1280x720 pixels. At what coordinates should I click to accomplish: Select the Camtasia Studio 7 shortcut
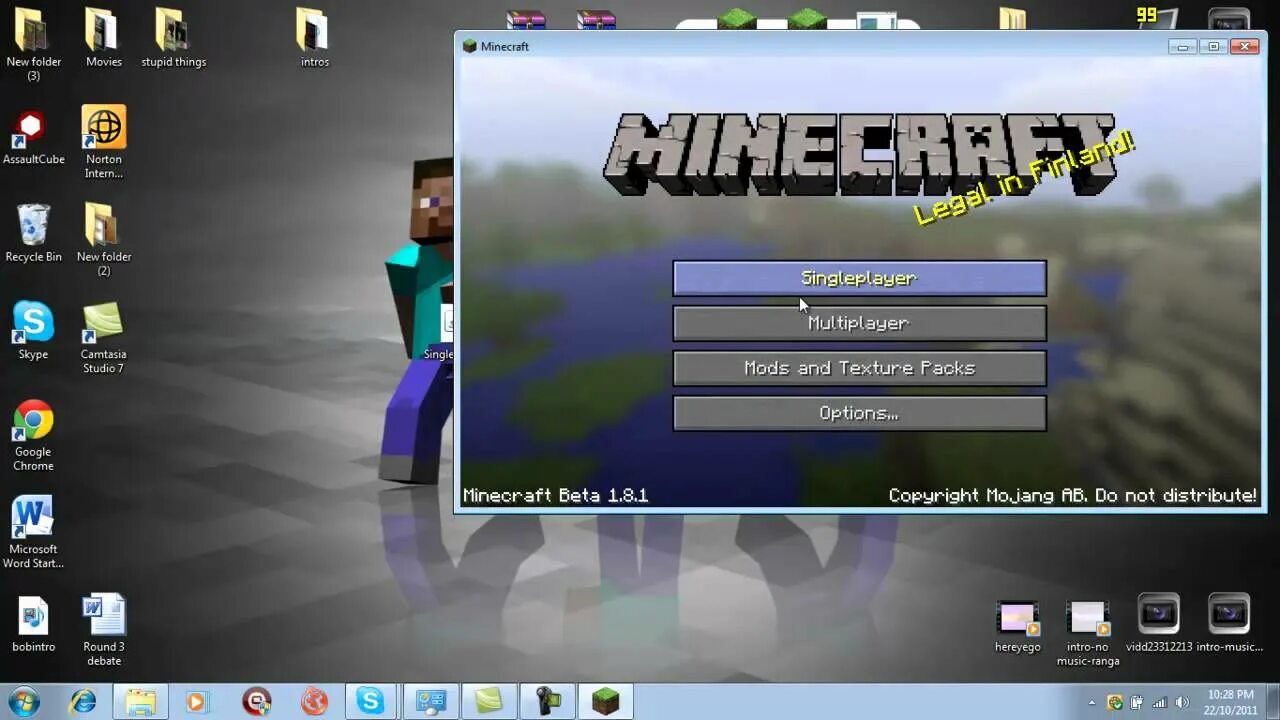(104, 338)
